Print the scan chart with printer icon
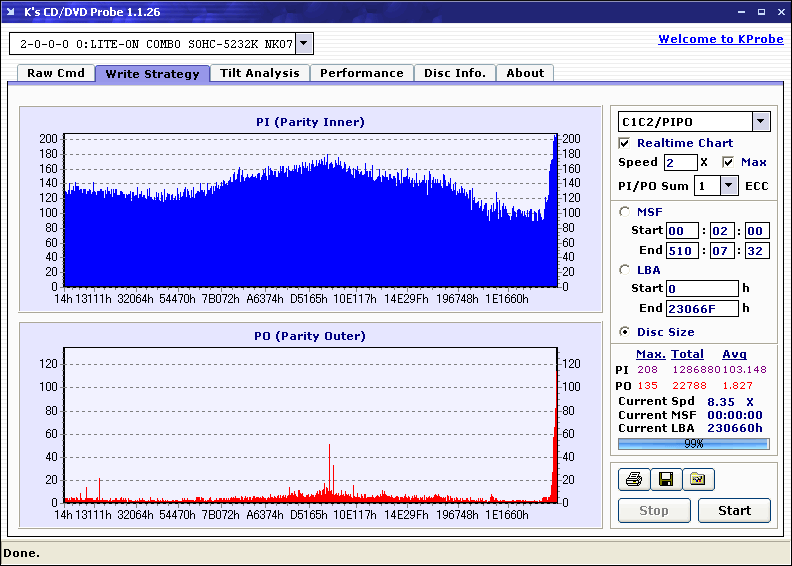This screenshot has width=792, height=566. point(633,480)
